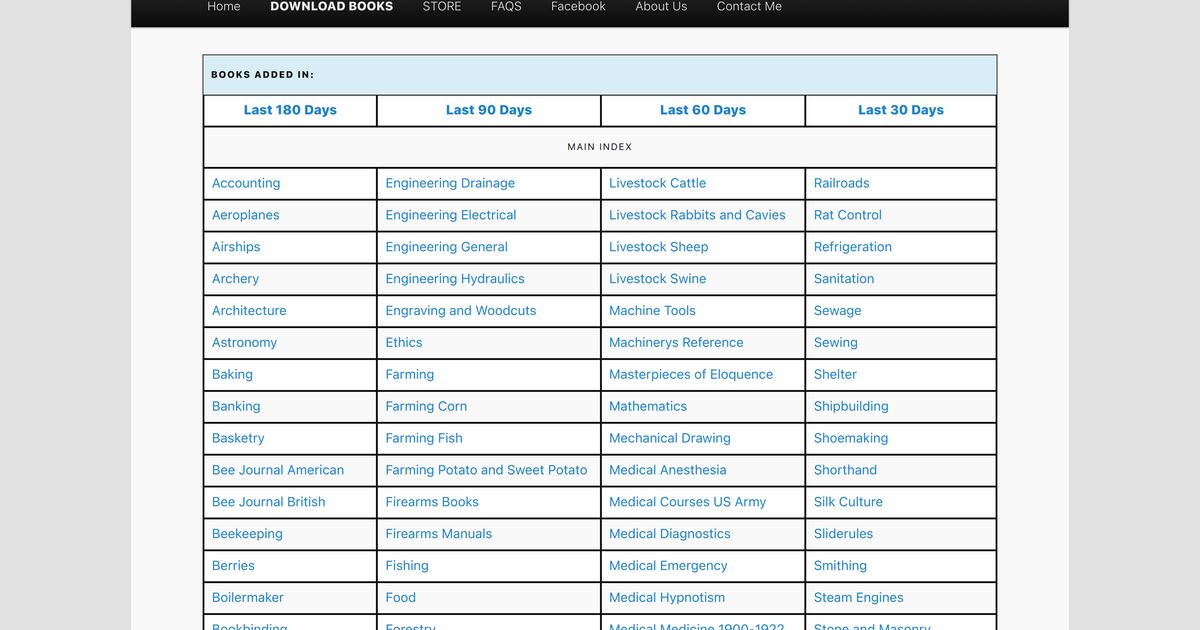Show books added in Last 30 Days
This screenshot has height=630, width=1200.
[x=900, y=110]
